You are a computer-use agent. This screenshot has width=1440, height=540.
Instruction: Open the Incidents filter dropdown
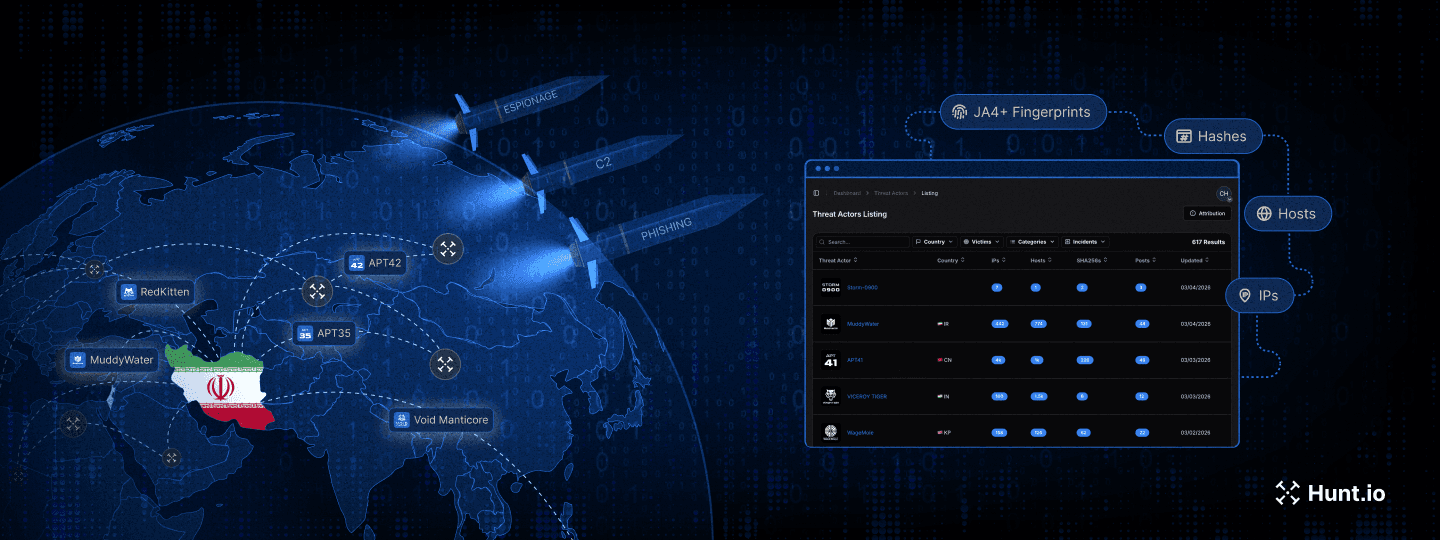[1085, 242]
